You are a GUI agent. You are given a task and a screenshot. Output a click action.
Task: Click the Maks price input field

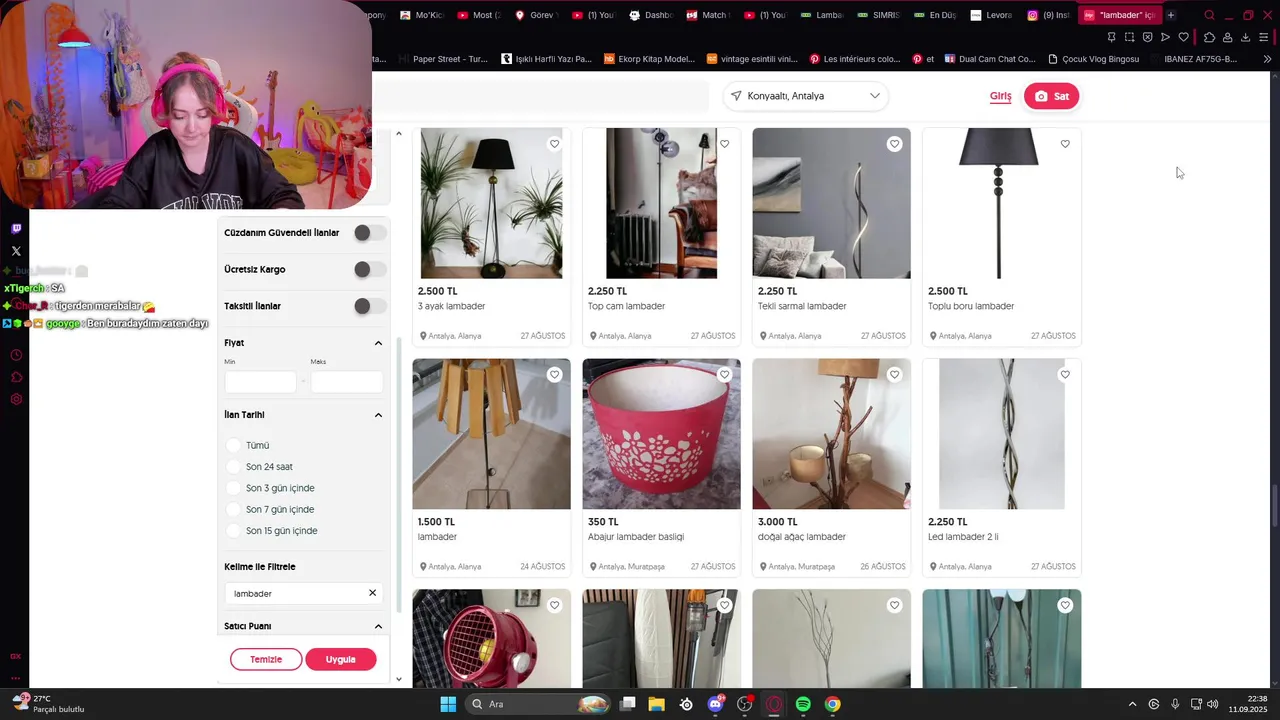click(347, 382)
